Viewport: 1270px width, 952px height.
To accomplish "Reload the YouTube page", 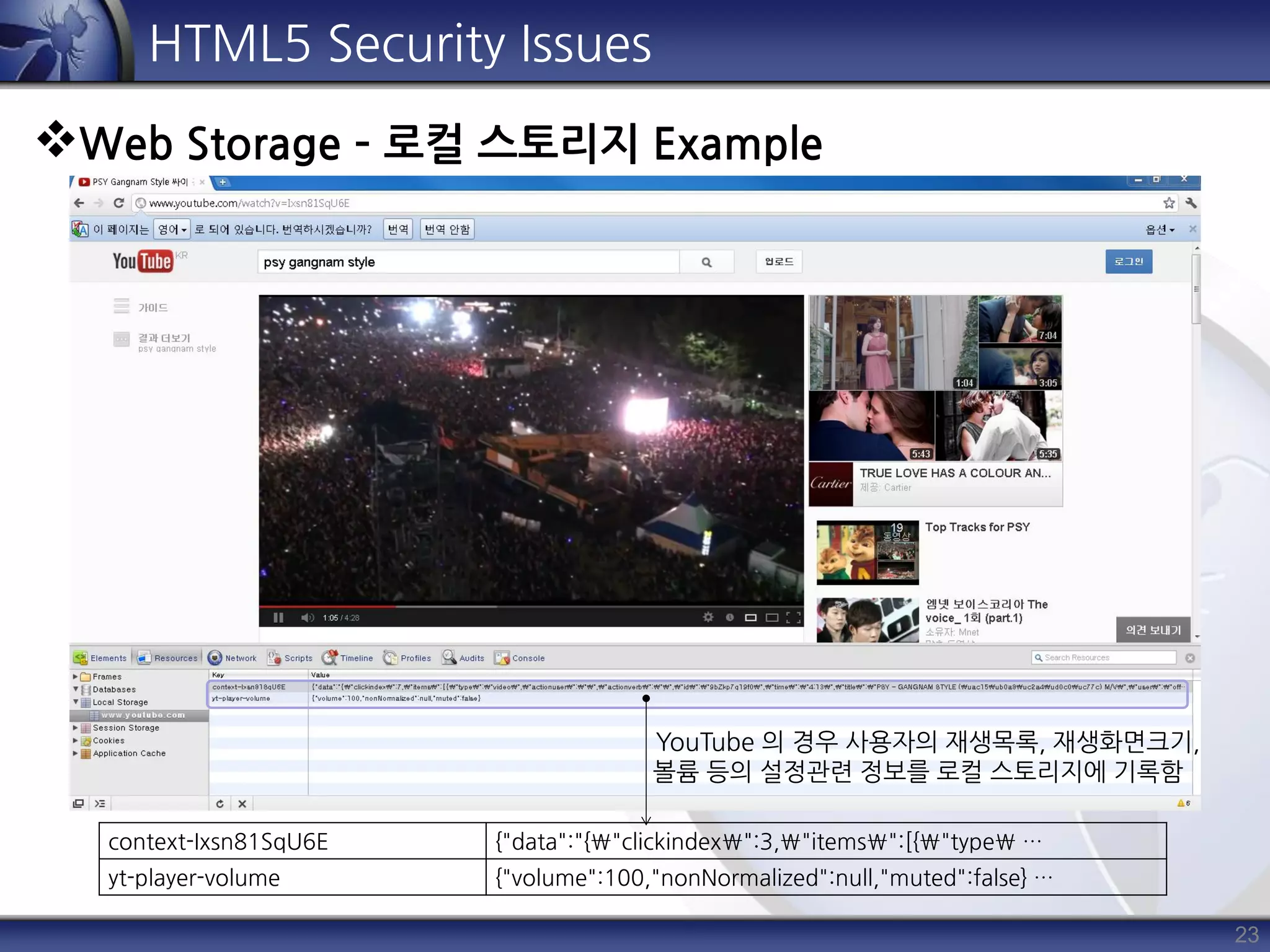I will tap(119, 203).
